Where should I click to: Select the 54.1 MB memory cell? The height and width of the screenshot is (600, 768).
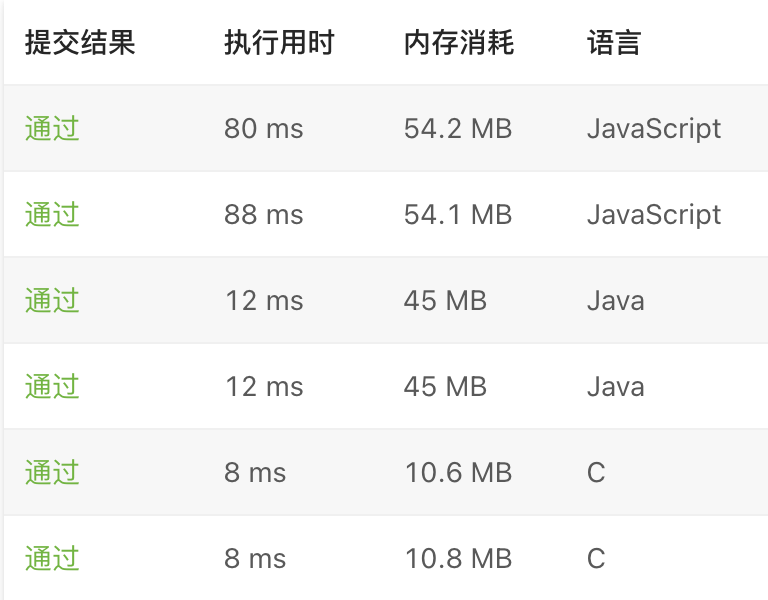(458, 215)
